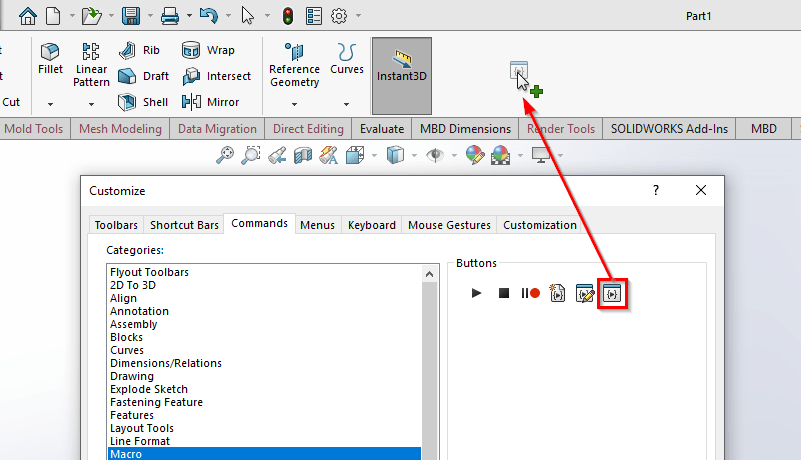Open the Mouse Gestures tab
The height and width of the screenshot is (460, 801).
[x=449, y=225]
